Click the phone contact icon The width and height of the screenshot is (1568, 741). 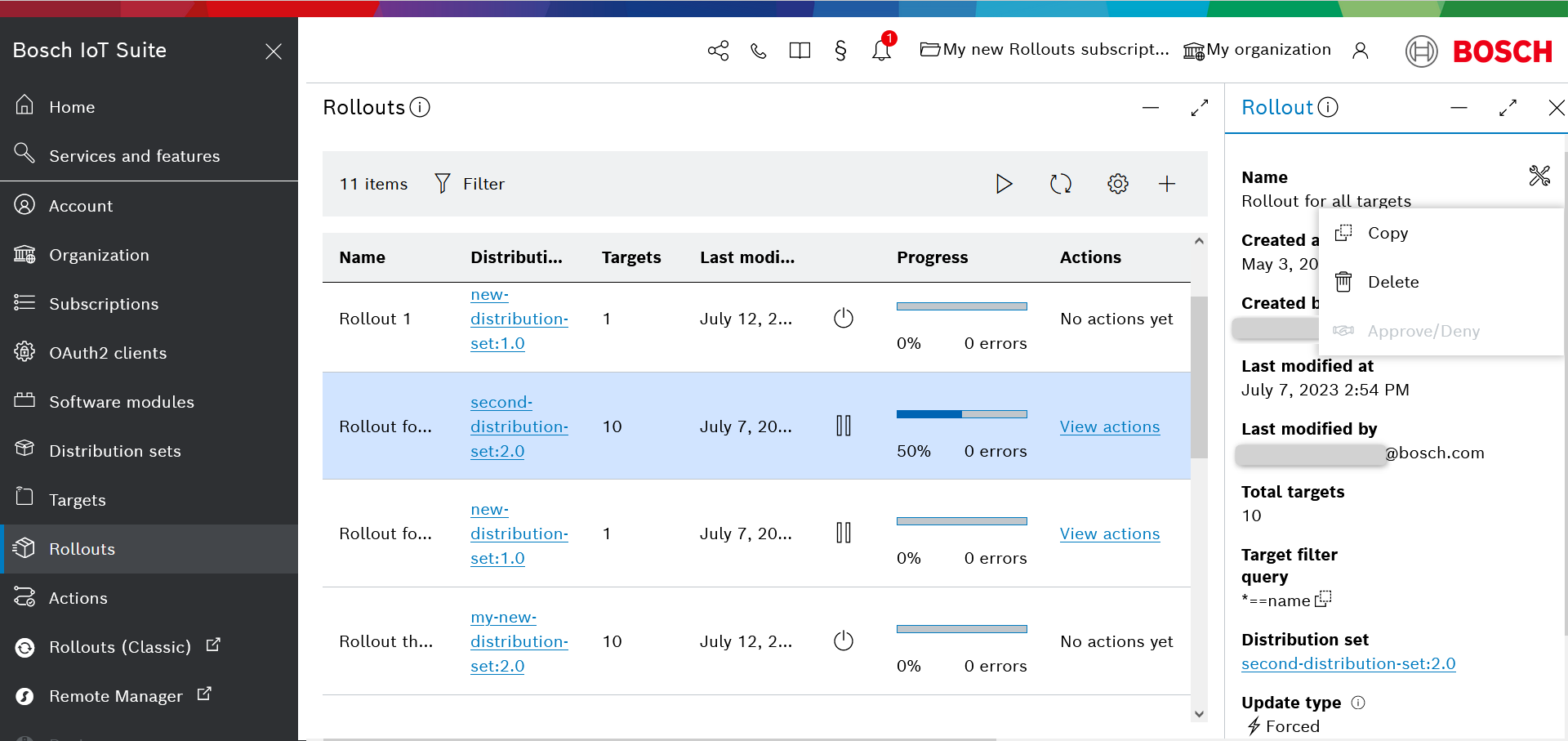(x=759, y=51)
